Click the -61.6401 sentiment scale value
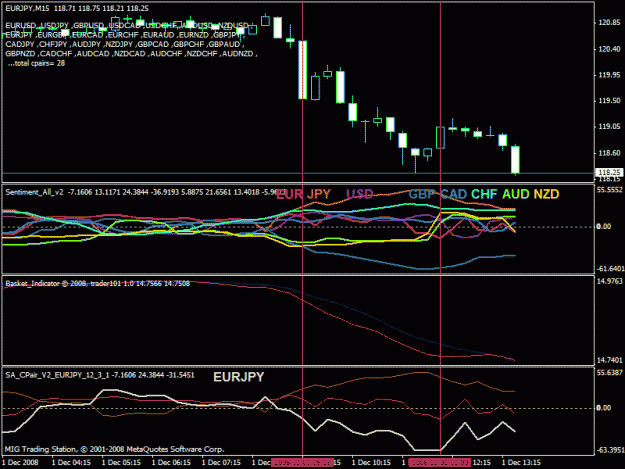This screenshot has height=469, width=625. (x=610, y=269)
